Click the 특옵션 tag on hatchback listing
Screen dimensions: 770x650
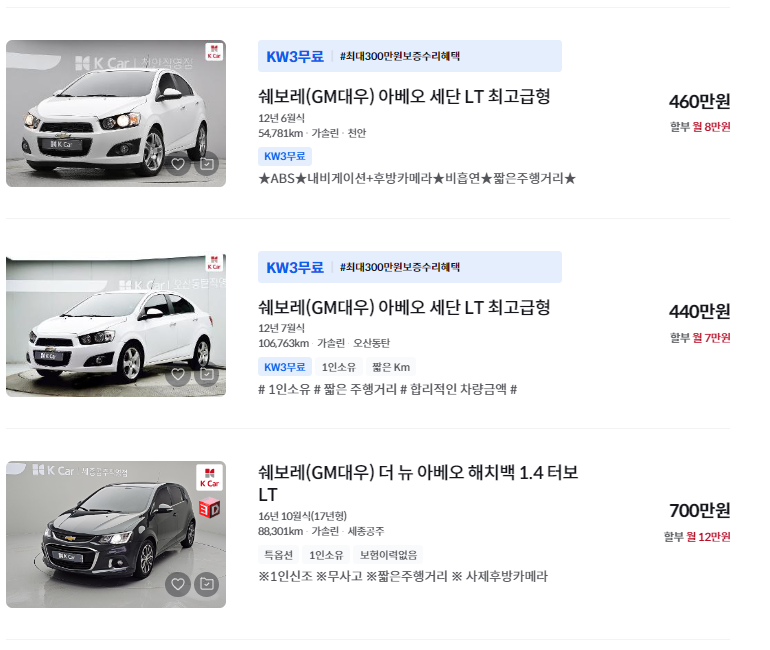click(278, 555)
